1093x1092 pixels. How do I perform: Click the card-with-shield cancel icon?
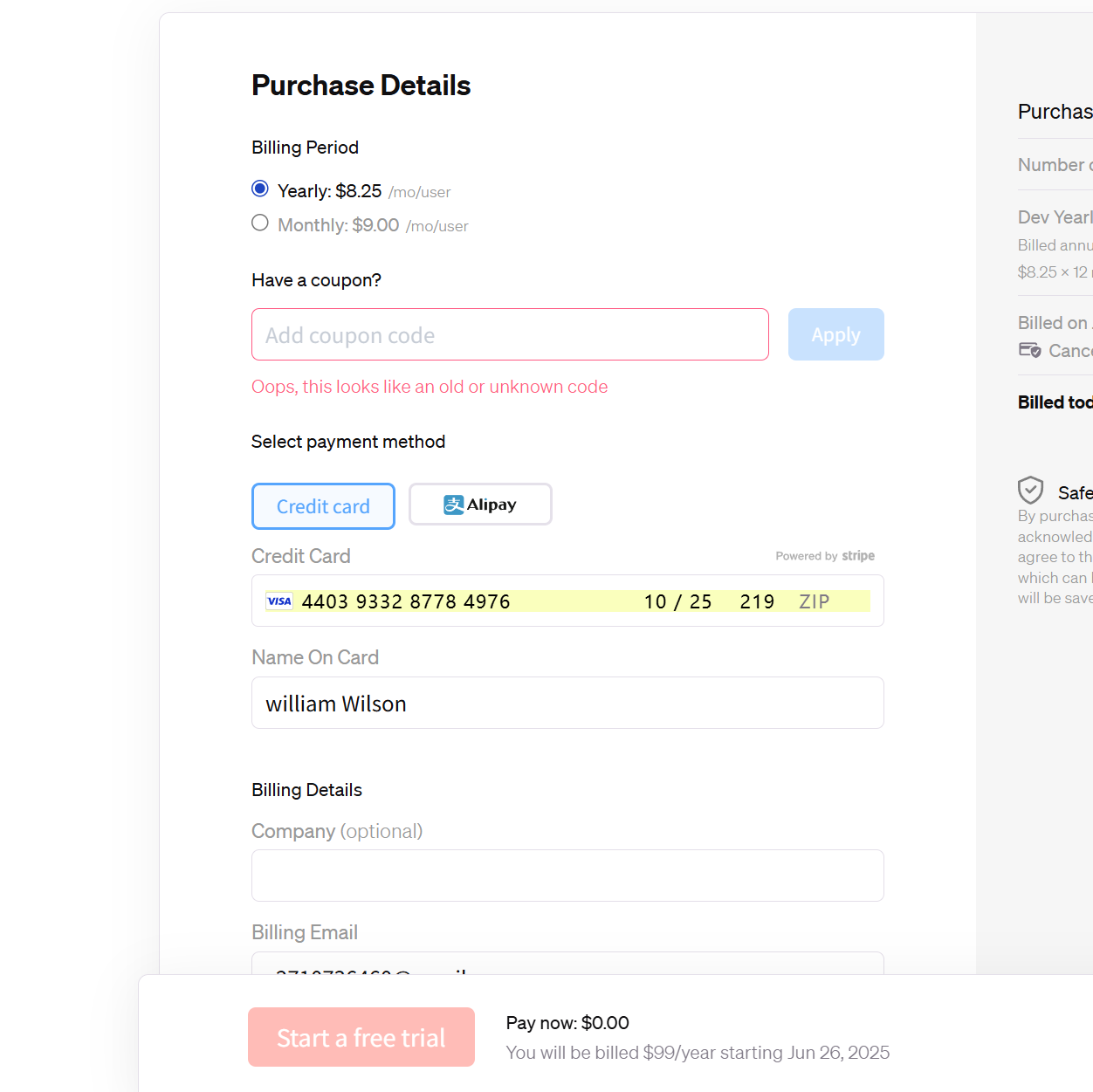(1030, 350)
